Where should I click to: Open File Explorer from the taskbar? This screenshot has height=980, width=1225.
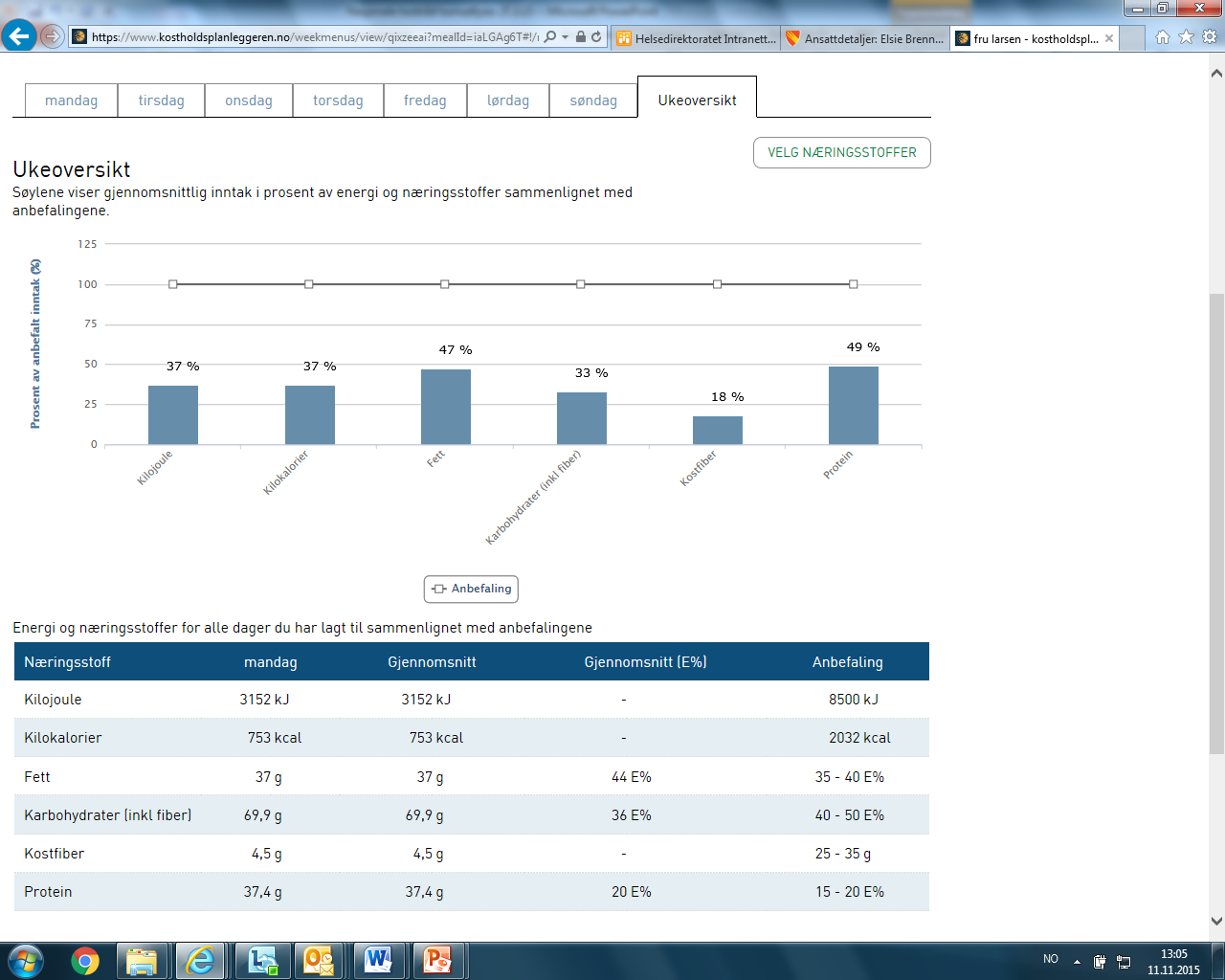pyautogui.click(x=142, y=960)
